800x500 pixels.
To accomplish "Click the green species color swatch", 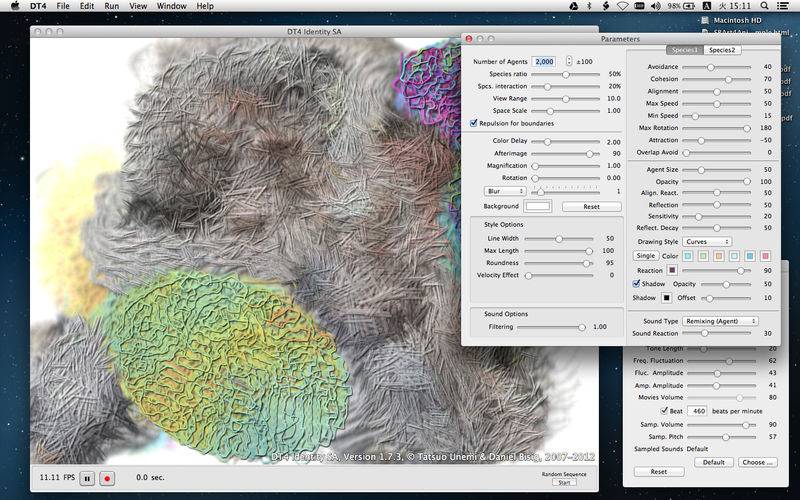I will click(x=703, y=256).
